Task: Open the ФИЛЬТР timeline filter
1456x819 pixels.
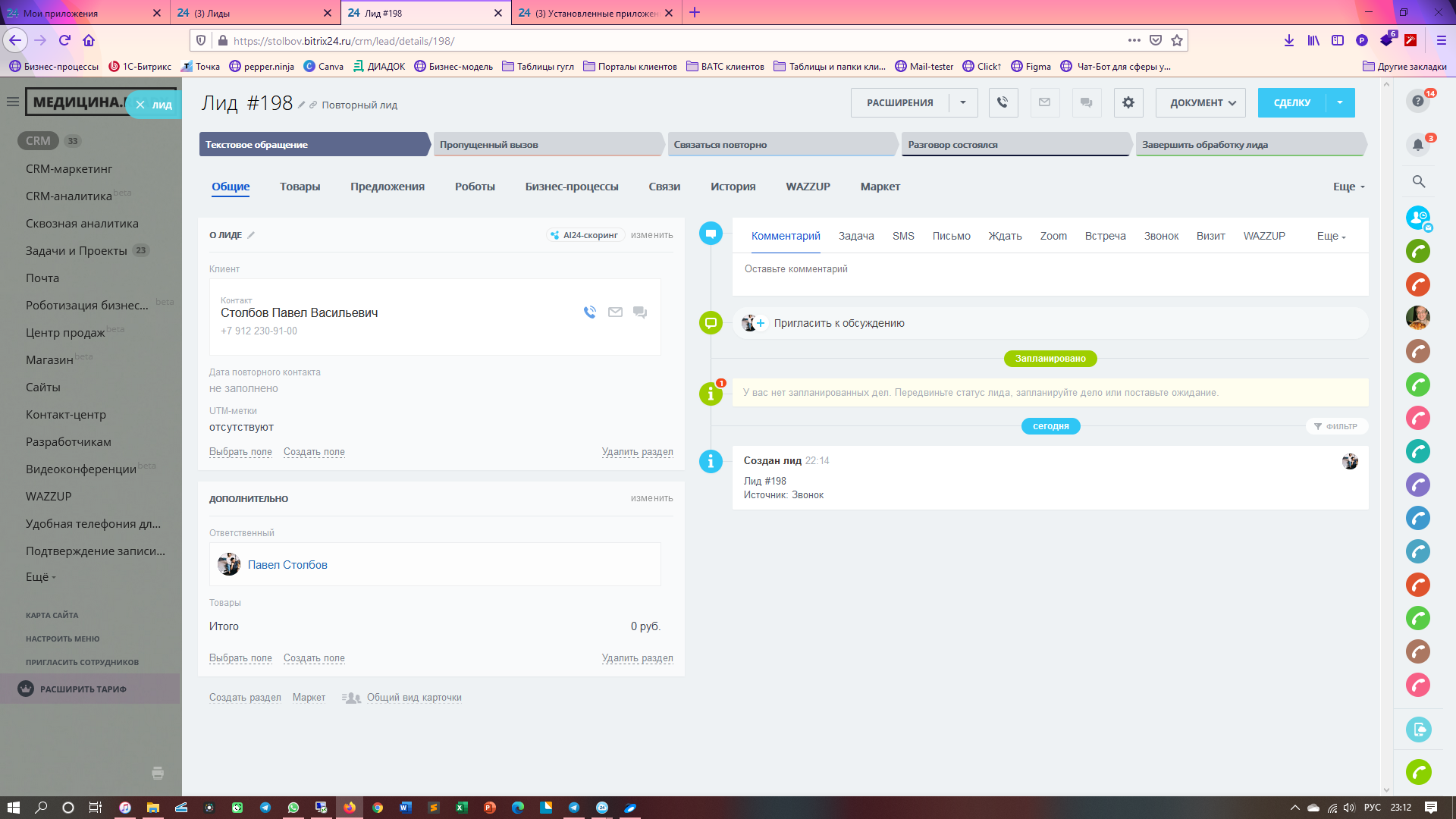Action: point(1336,426)
